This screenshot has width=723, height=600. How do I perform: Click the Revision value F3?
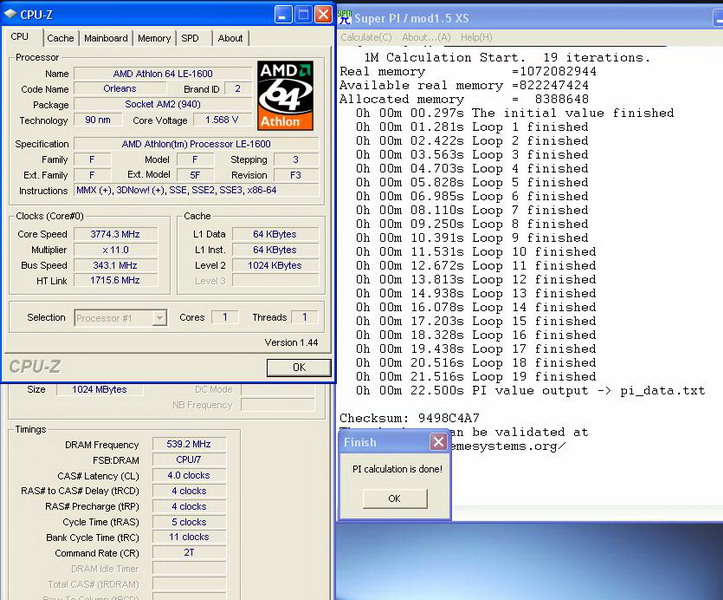pos(296,175)
